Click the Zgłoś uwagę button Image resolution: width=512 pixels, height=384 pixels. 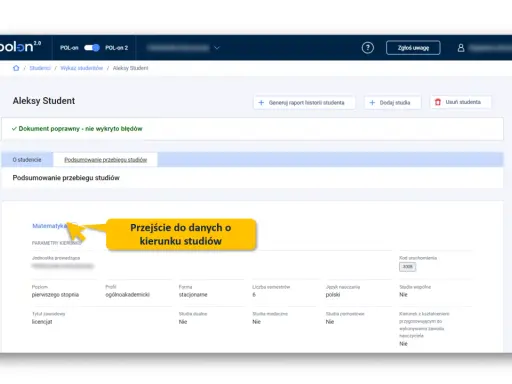413,48
